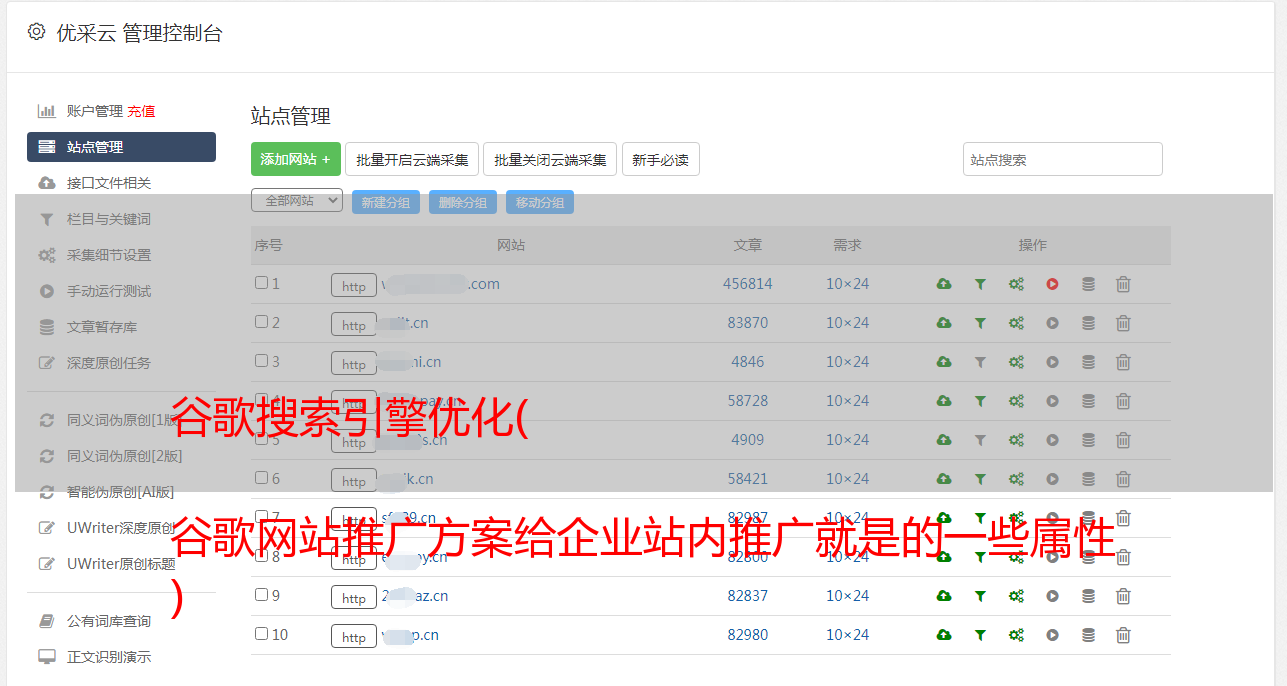This screenshot has height=686, width=1287.
Task: Click cloud upload icon in 58421 row
Action: pos(944,479)
